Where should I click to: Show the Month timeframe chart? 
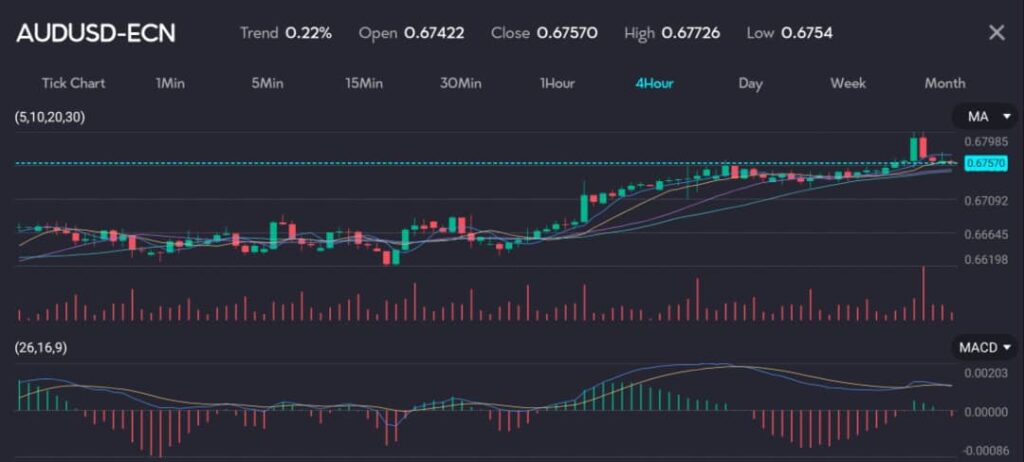(x=944, y=83)
